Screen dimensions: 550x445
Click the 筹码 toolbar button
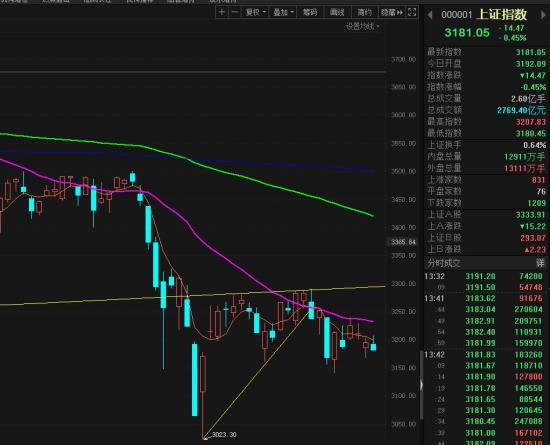[x=310, y=12]
